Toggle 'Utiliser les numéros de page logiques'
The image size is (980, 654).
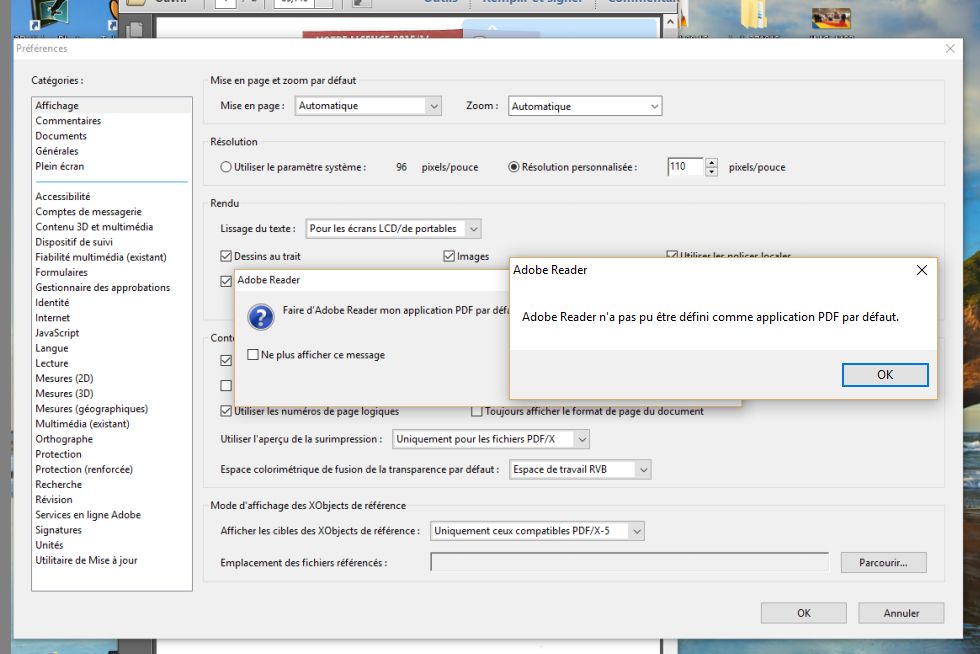point(226,411)
